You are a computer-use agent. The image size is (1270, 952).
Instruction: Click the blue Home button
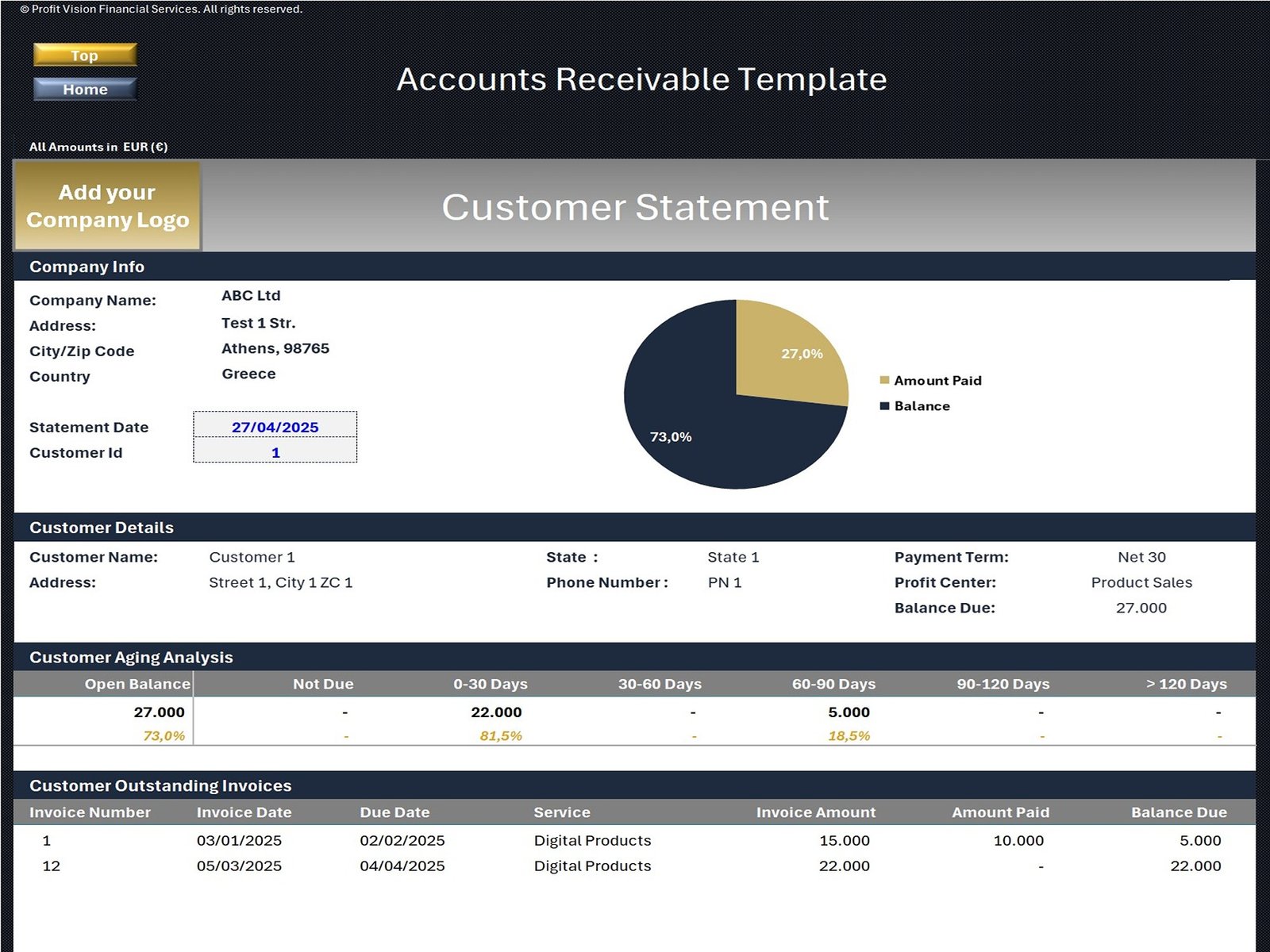point(85,89)
